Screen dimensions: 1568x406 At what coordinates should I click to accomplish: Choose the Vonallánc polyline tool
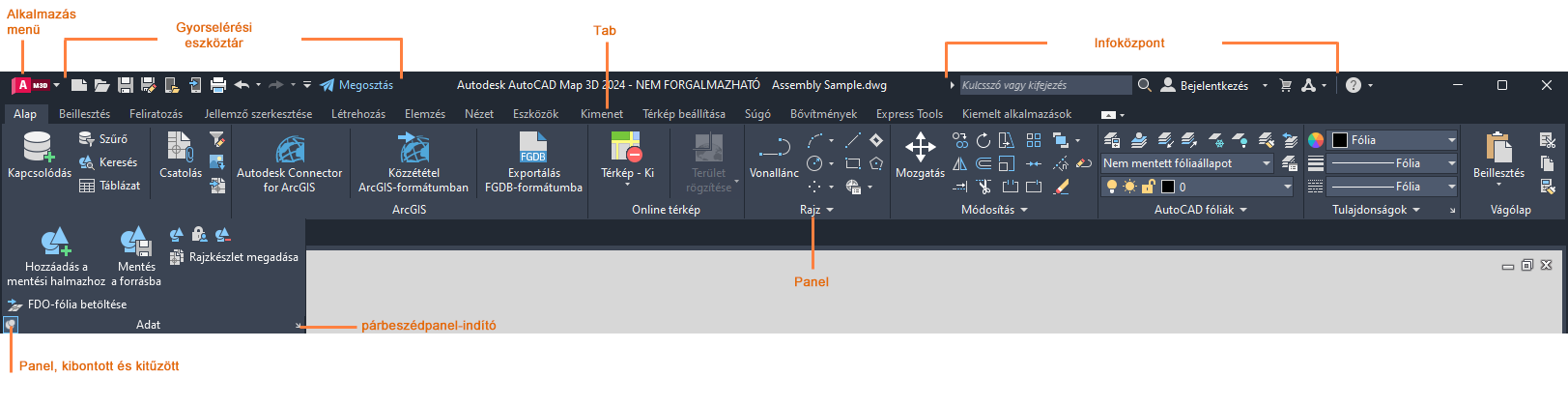(x=775, y=148)
